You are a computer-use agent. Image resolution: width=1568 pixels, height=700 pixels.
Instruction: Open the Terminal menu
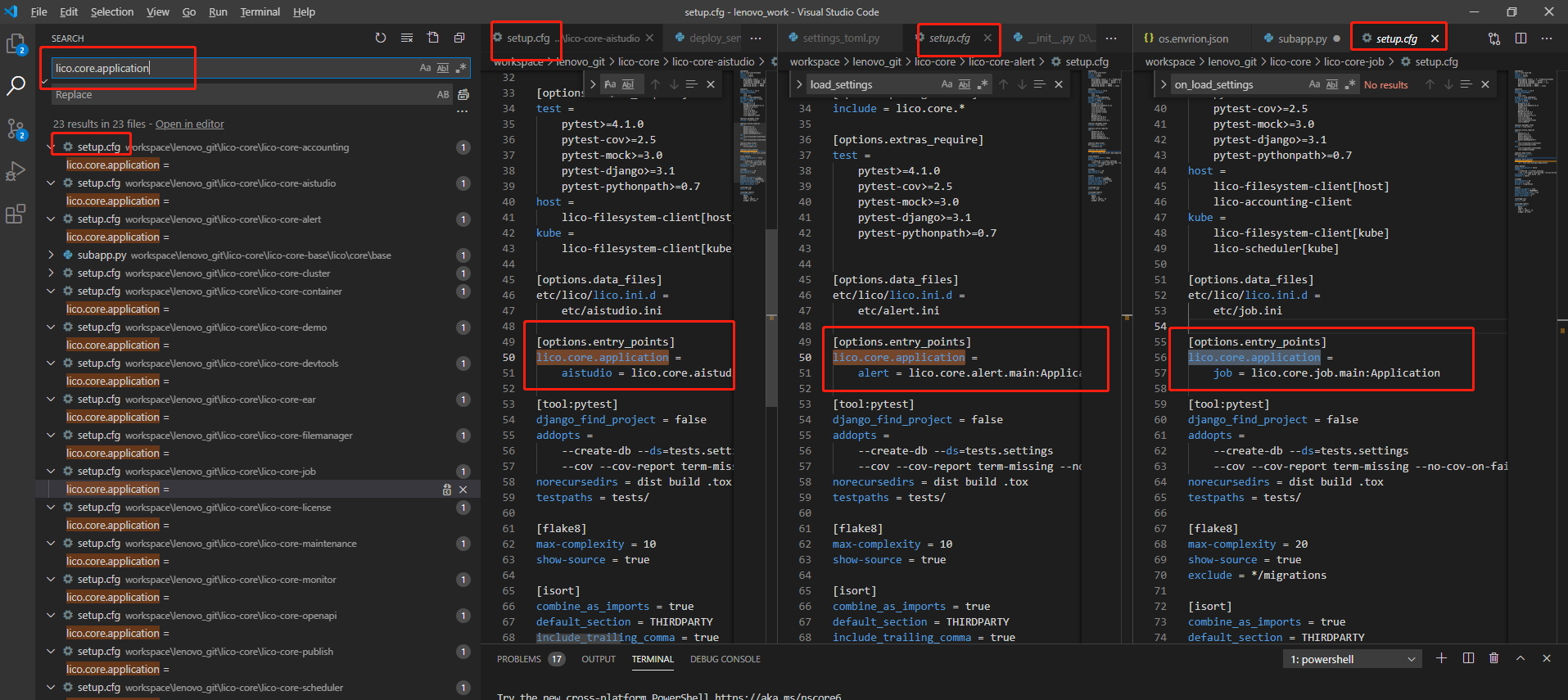coord(260,11)
